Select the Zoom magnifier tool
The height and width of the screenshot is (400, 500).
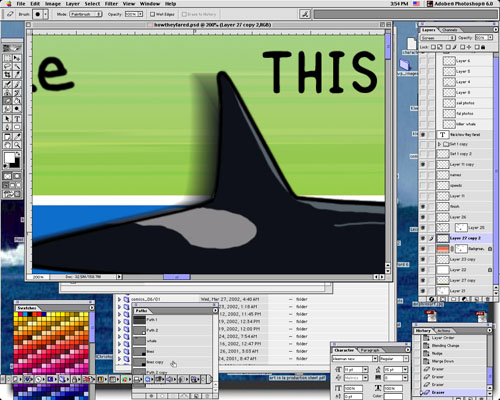(x=17, y=145)
